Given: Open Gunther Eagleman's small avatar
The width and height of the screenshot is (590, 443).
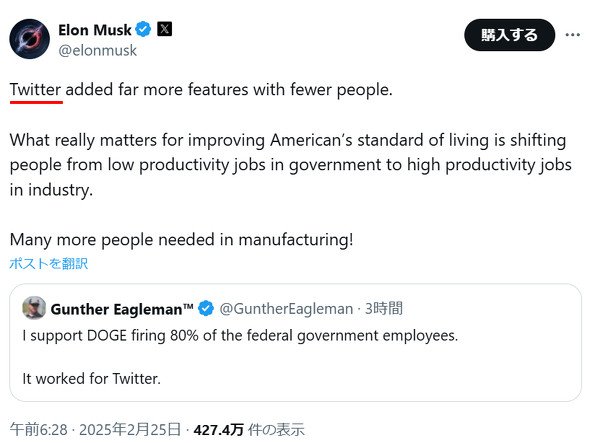Looking at the screenshot, I should point(34,308).
